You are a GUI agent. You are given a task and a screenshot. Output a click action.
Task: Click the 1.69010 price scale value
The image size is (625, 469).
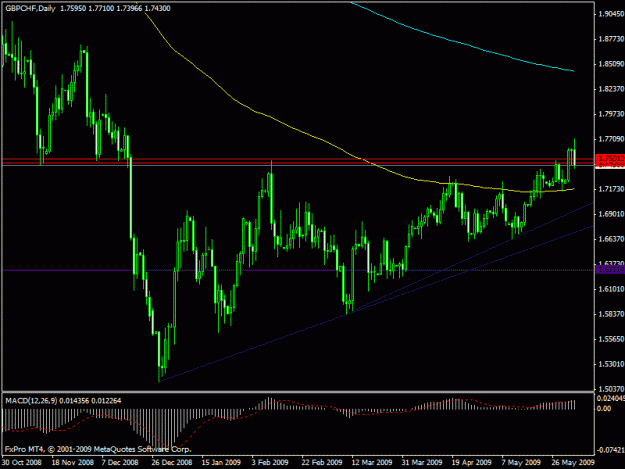[611, 214]
